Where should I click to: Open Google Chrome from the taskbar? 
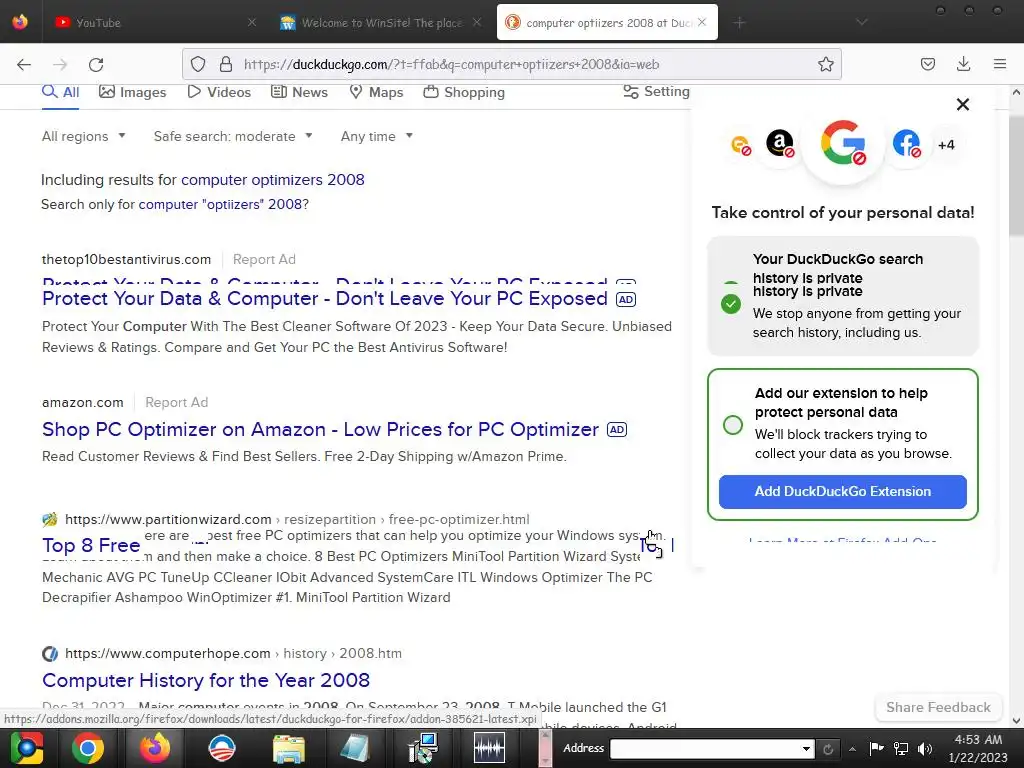click(x=88, y=748)
